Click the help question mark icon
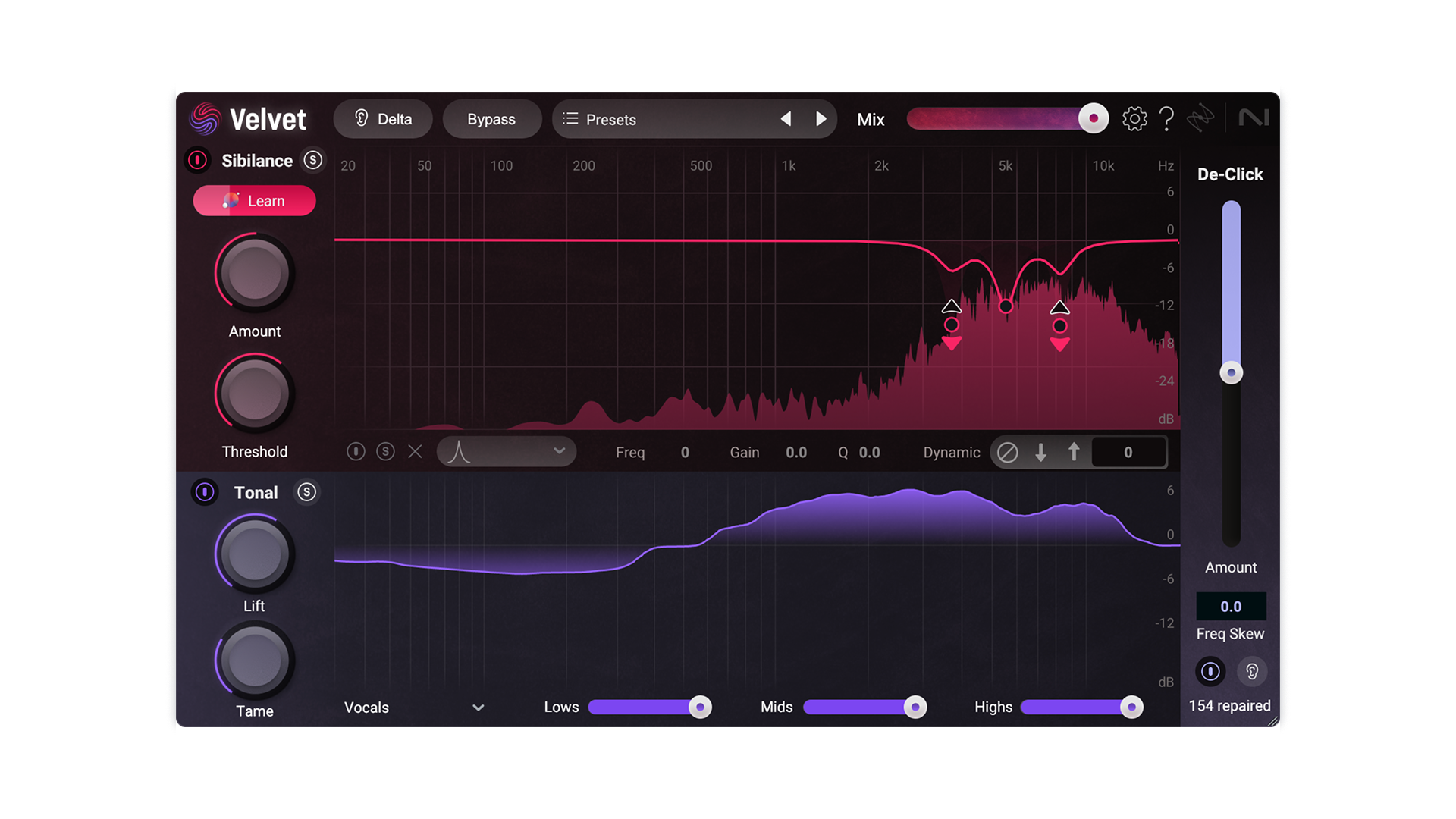This screenshot has width=1456, height=819. pyautogui.click(x=1166, y=119)
